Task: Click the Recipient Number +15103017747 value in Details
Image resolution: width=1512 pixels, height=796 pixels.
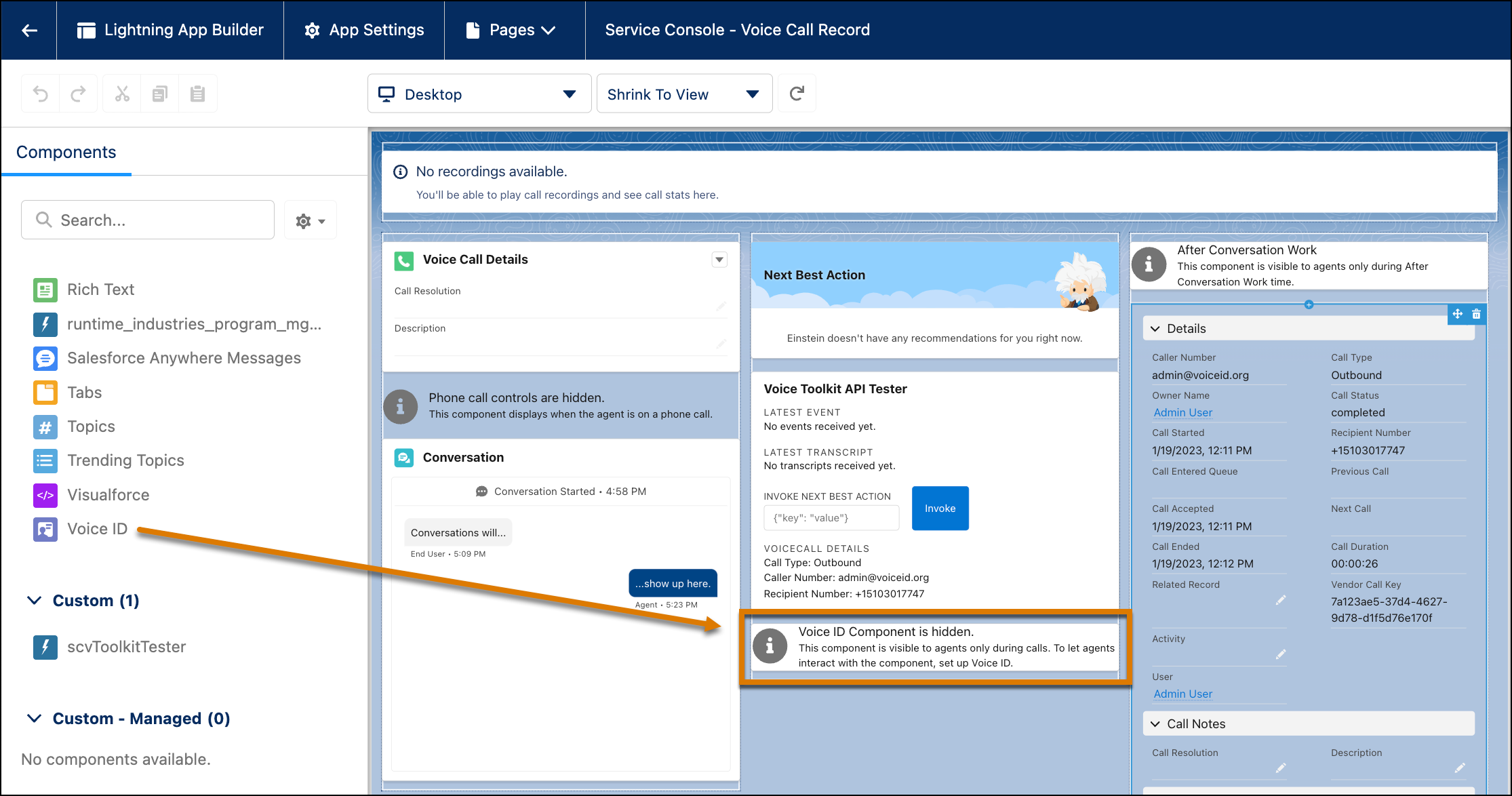Action: point(1368,450)
